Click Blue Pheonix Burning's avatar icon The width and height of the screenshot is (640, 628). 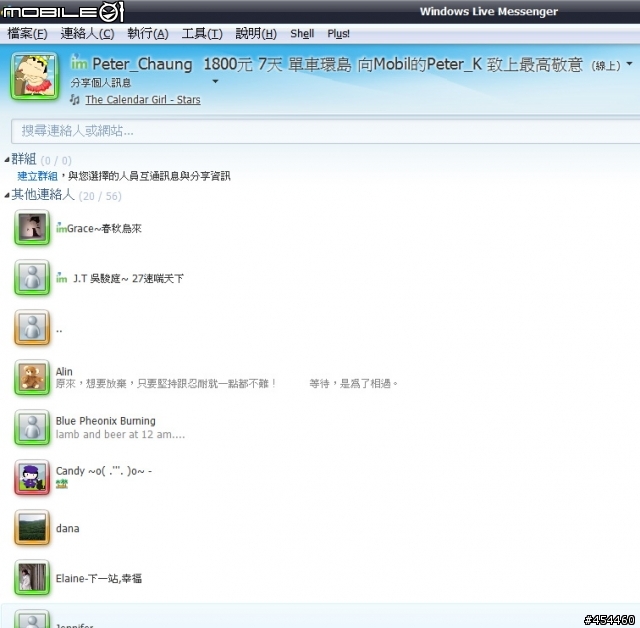(32, 428)
